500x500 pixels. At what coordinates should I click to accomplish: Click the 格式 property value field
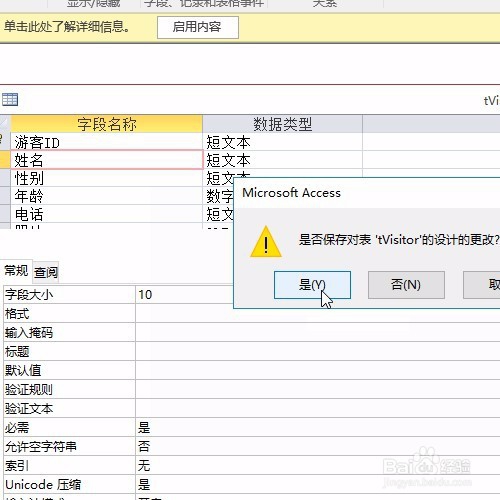[x=318, y=314]
